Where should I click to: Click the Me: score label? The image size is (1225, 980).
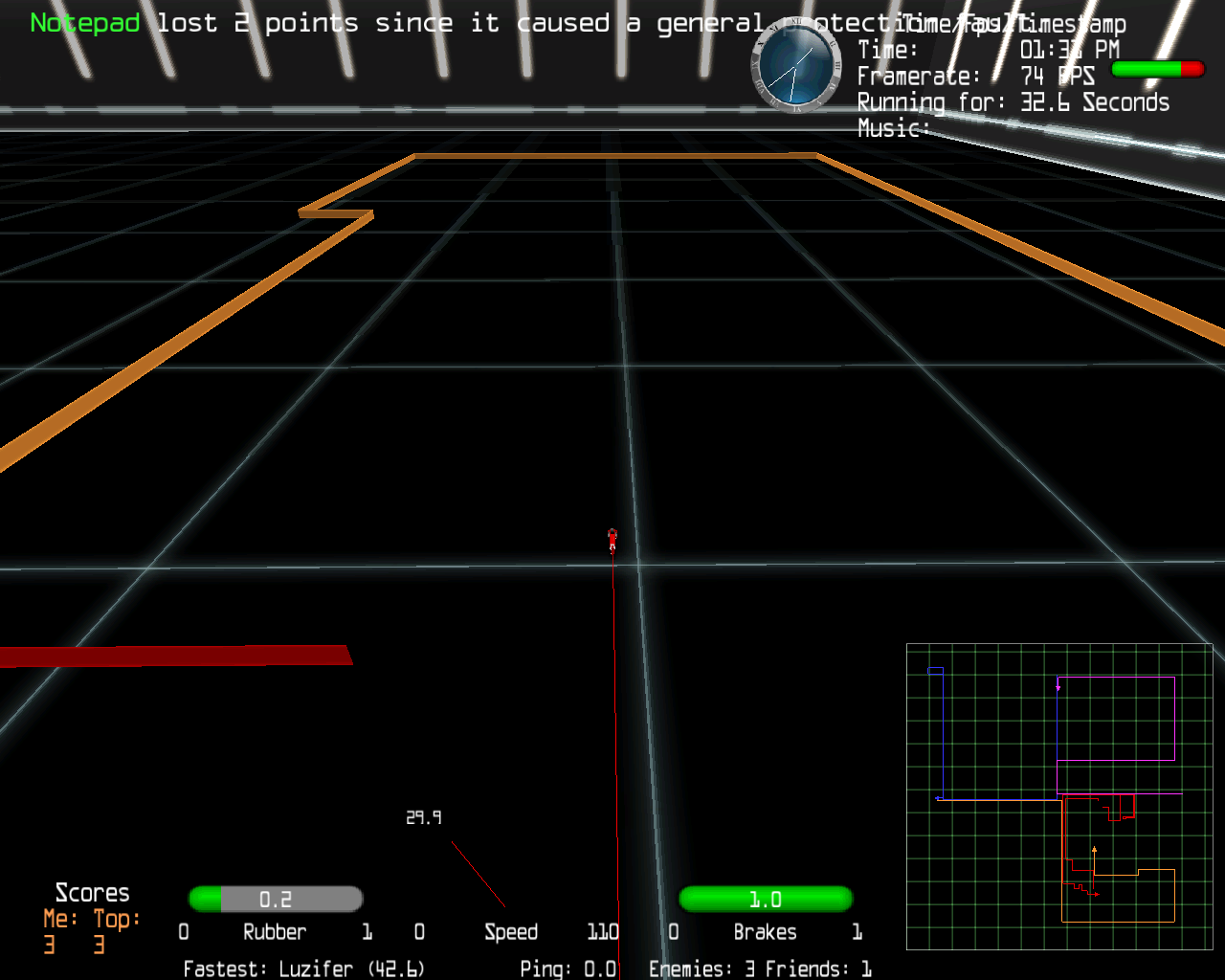[x=60, y=919]
